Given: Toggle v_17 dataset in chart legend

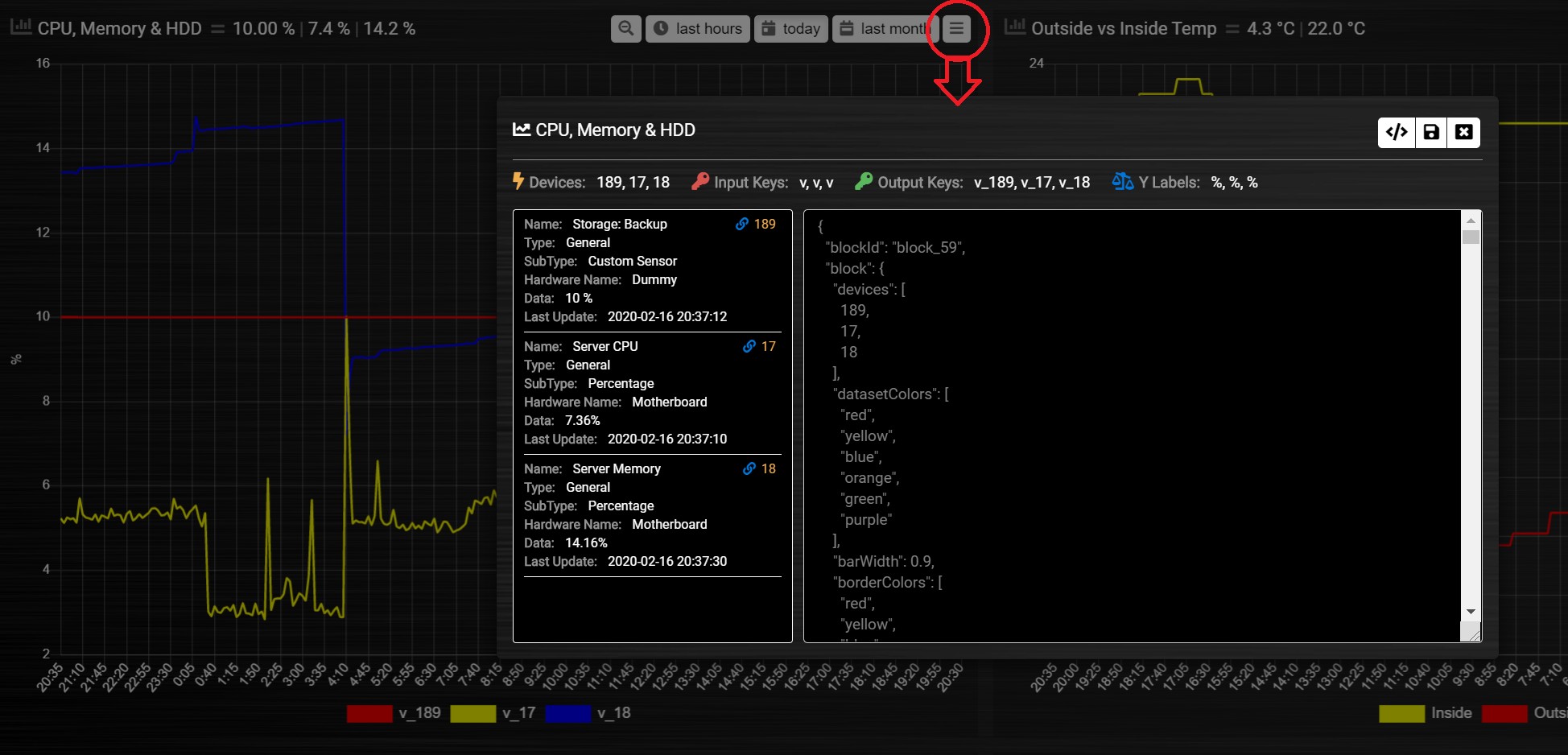Looking at the screenshot, I should [x=493, y=713].
